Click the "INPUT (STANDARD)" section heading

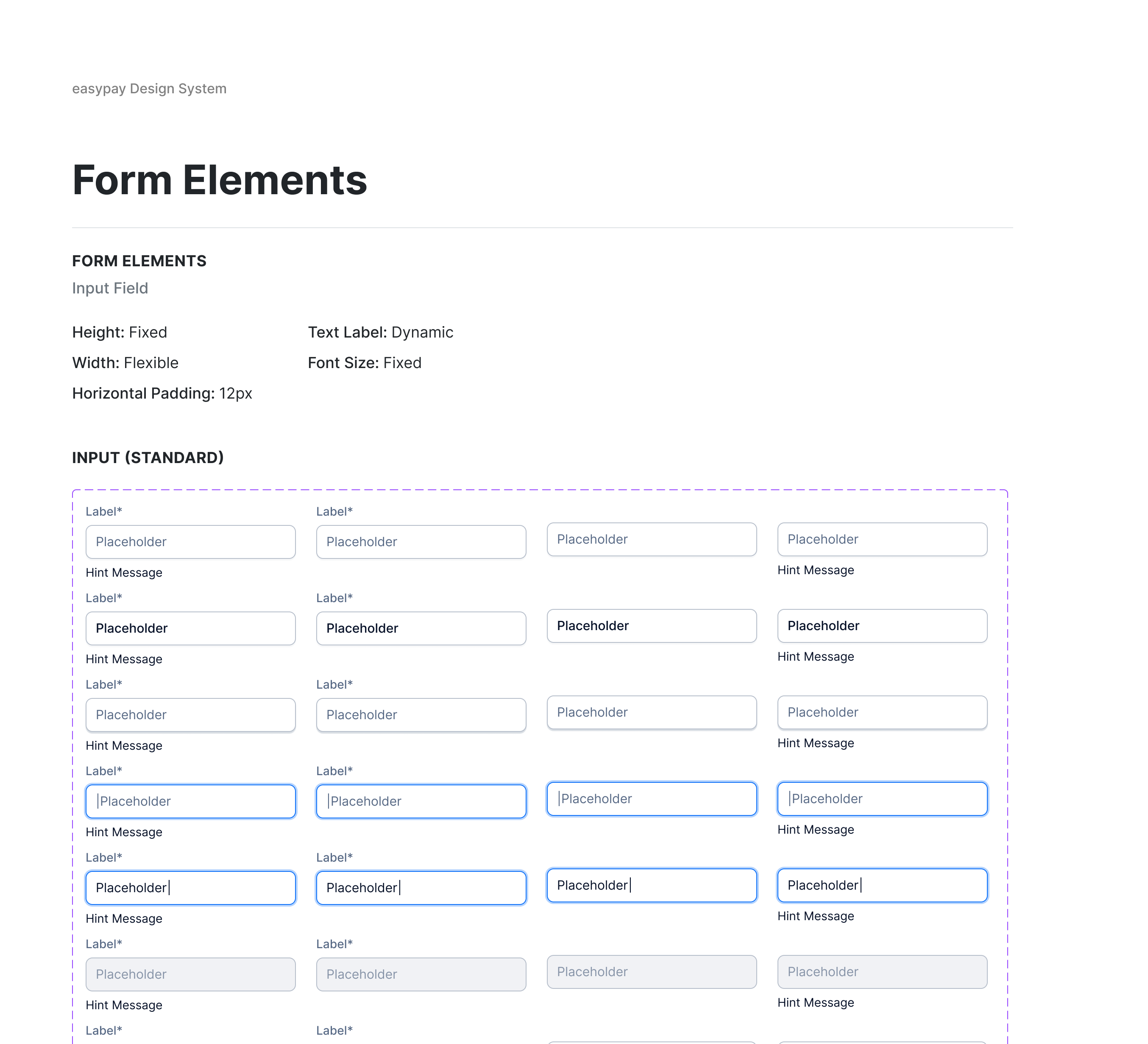(x=148, y=458)
